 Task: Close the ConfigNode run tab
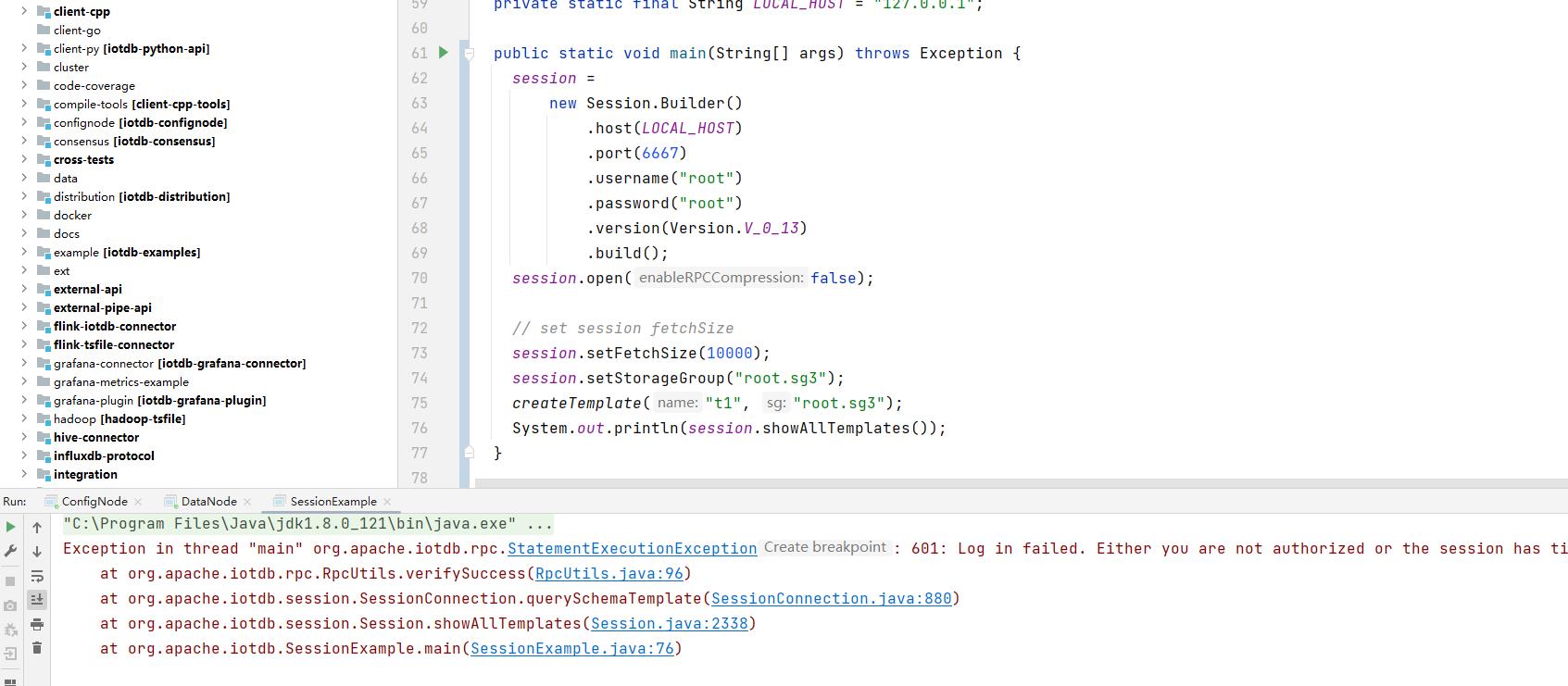click(138, 502)
